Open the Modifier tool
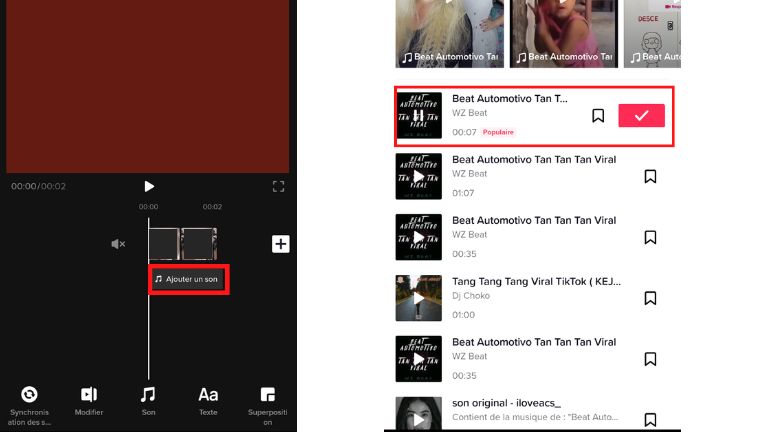This screenshot has height=432, width=768. [x=89, y=401]
